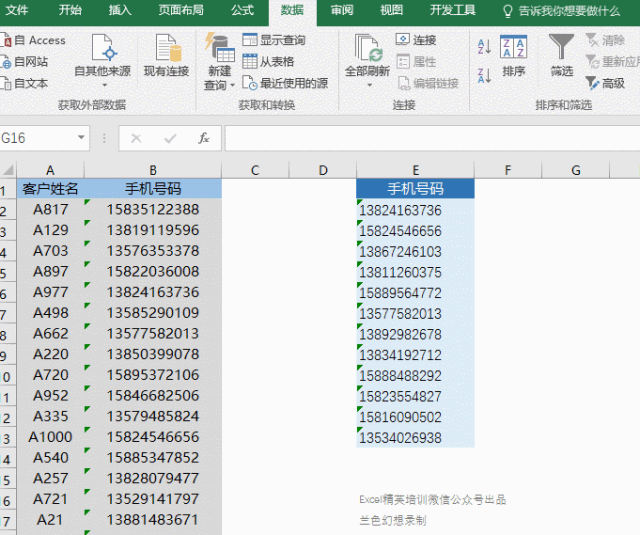The width and height of the screenshot is (640, 535).
Task: Select column E cell 13534026938
Action: click(x=416, y=438)
